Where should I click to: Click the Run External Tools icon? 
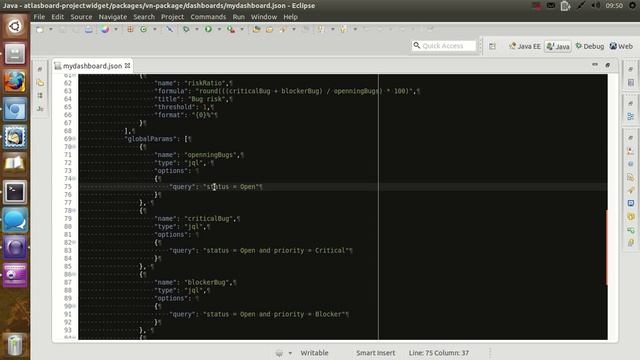[x=231, y=29]
